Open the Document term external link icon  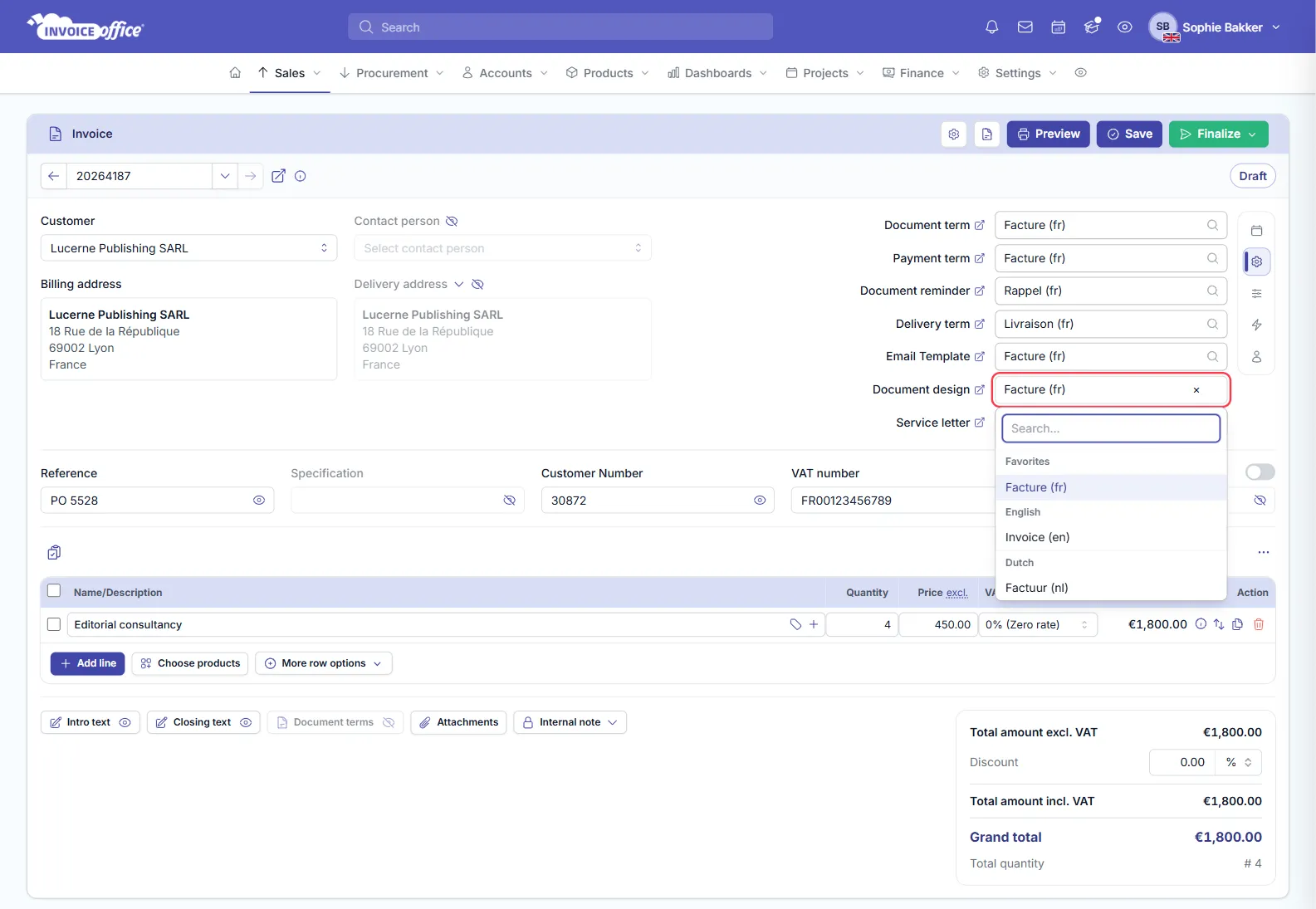click(980, 225)
